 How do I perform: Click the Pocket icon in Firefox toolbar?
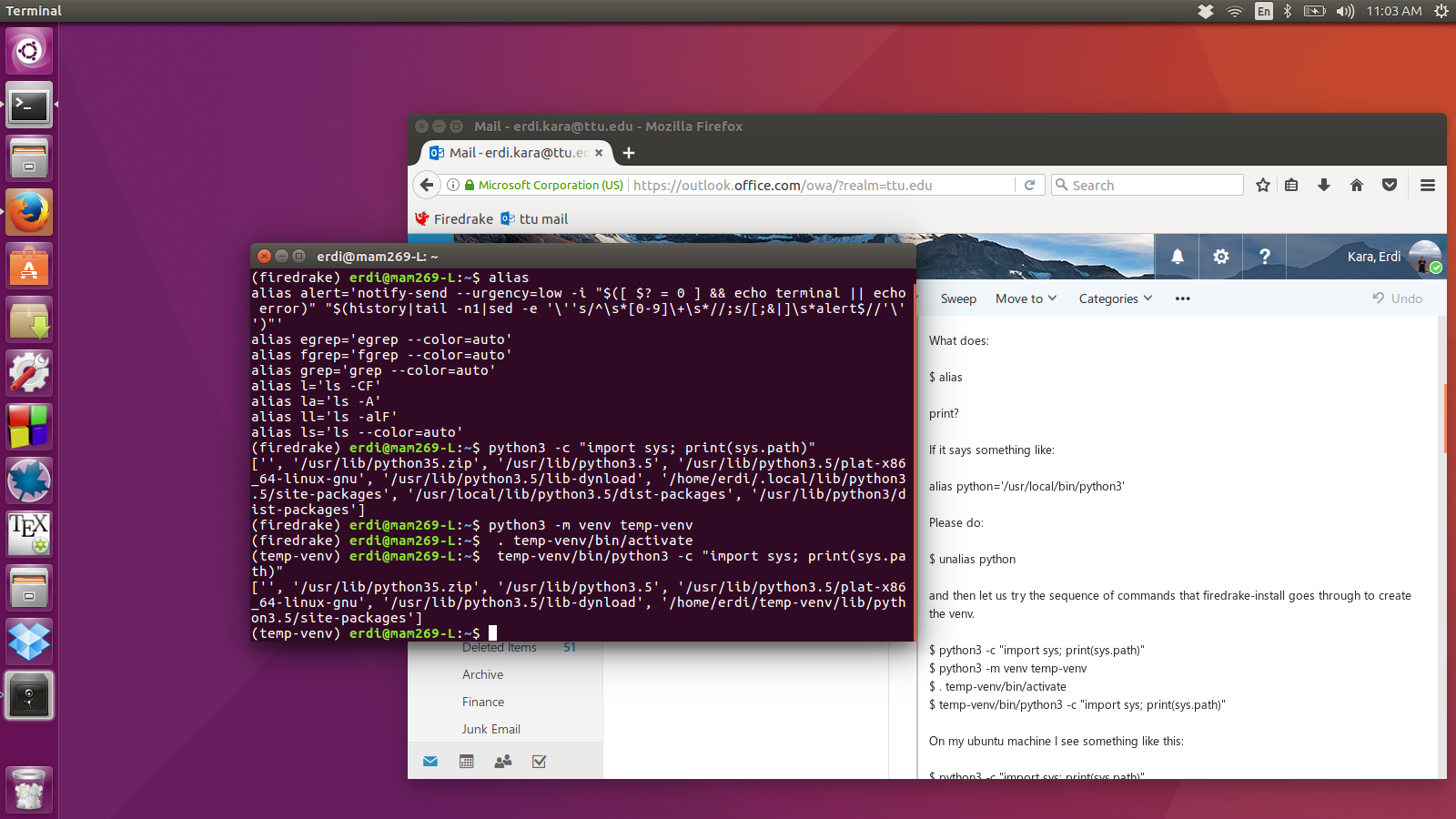[x=1390, y=186]
